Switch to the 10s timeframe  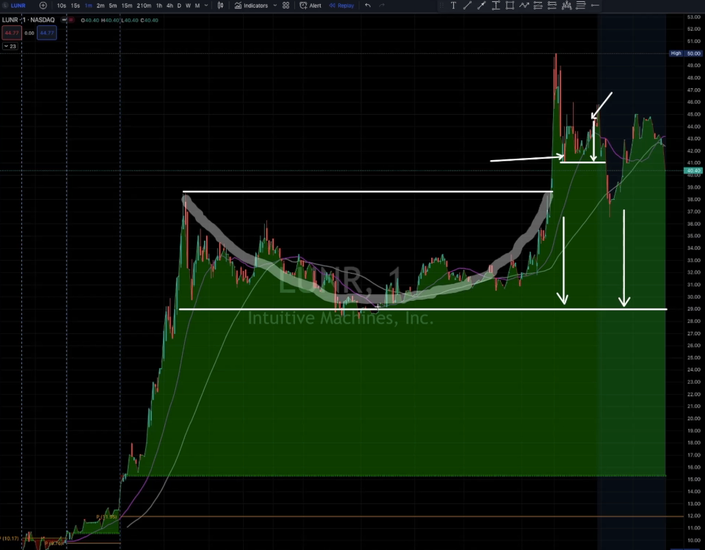click(x=61, y=5)
